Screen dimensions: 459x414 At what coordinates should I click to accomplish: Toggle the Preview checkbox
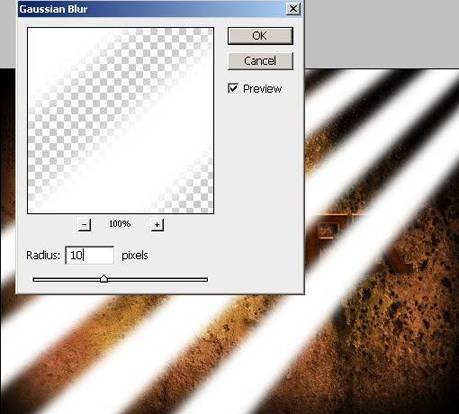tap(233, 88)
